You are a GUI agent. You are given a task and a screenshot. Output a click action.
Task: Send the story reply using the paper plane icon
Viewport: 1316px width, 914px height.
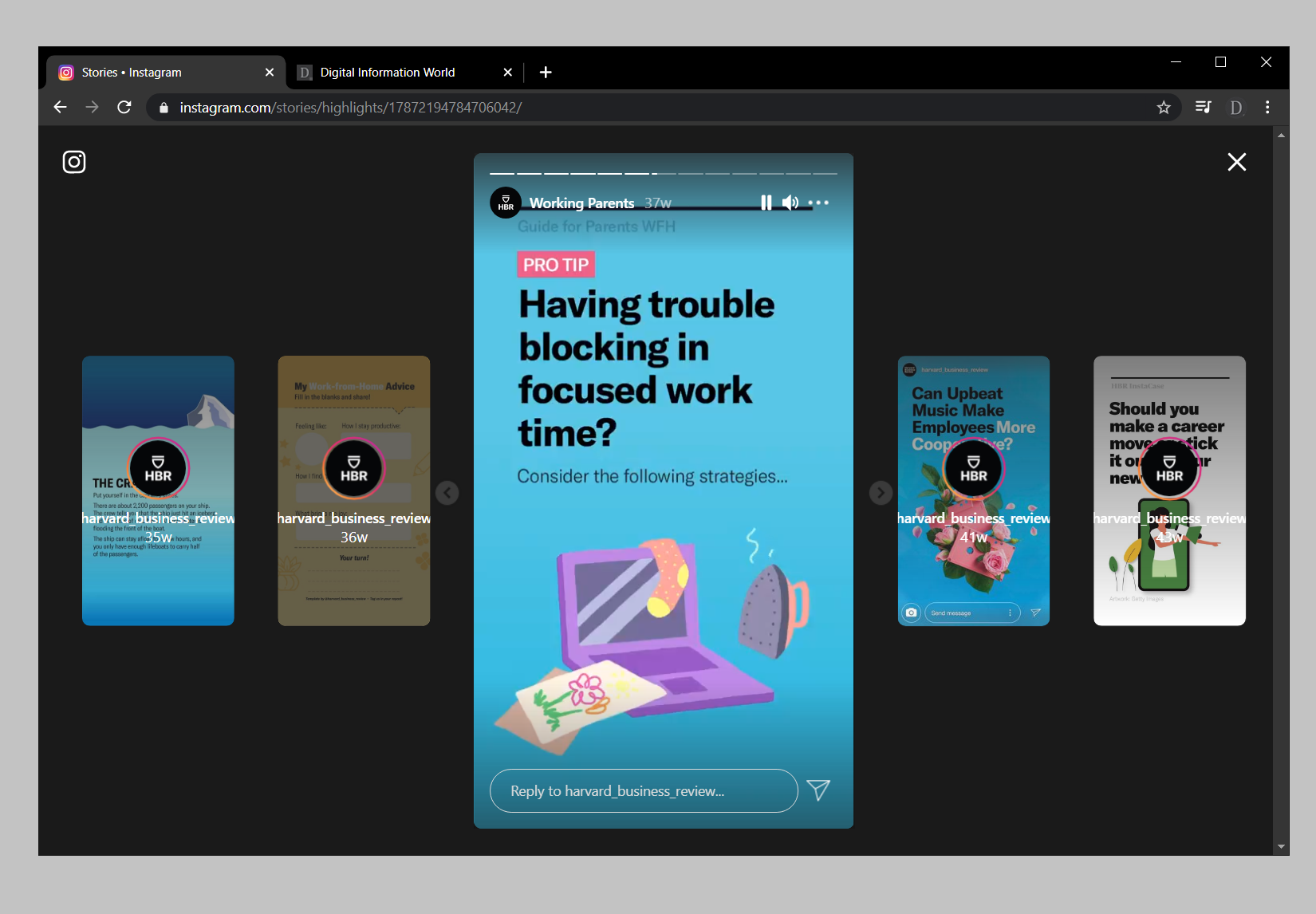(x=818, y=790)
